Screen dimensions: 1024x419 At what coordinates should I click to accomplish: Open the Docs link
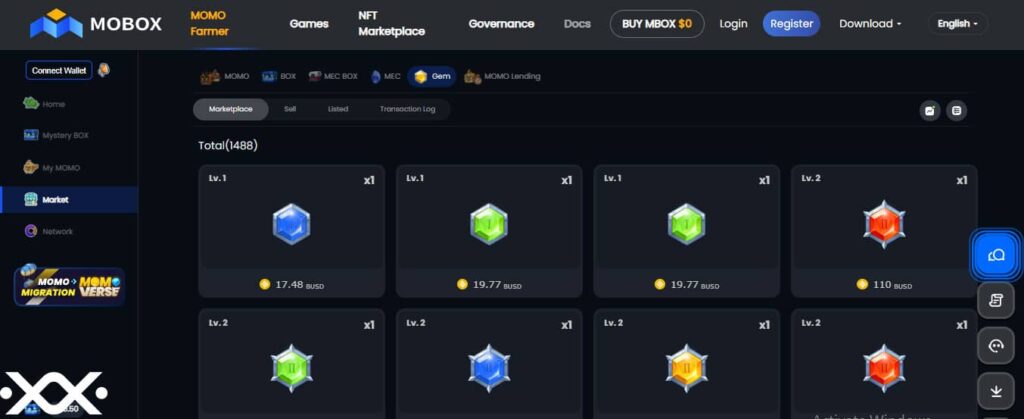577,24
